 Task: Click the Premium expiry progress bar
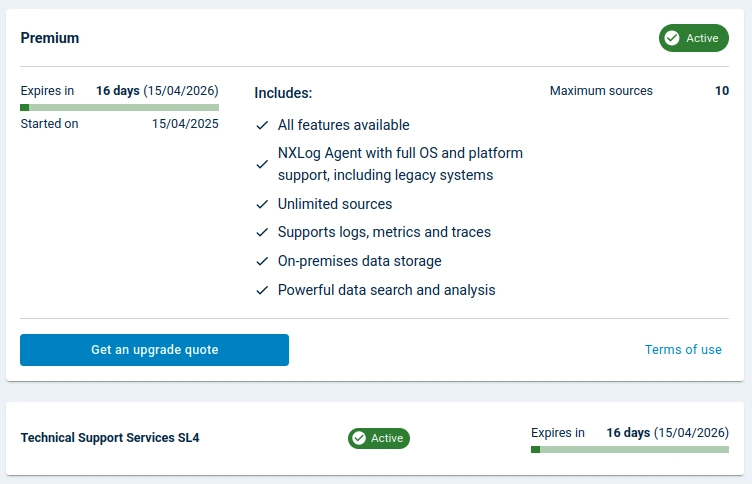[x=119, y=107]
